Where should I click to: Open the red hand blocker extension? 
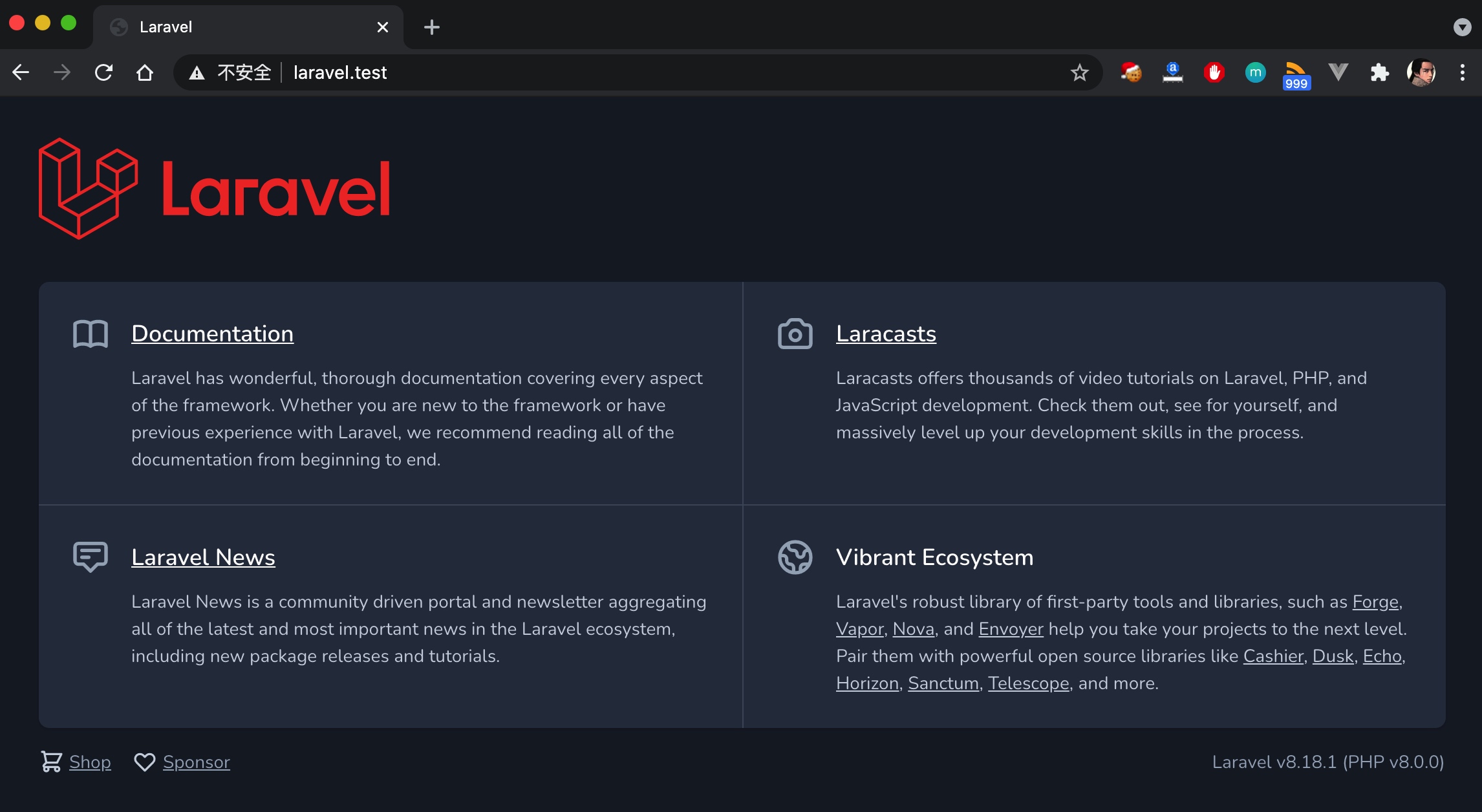click(1214, 72)
